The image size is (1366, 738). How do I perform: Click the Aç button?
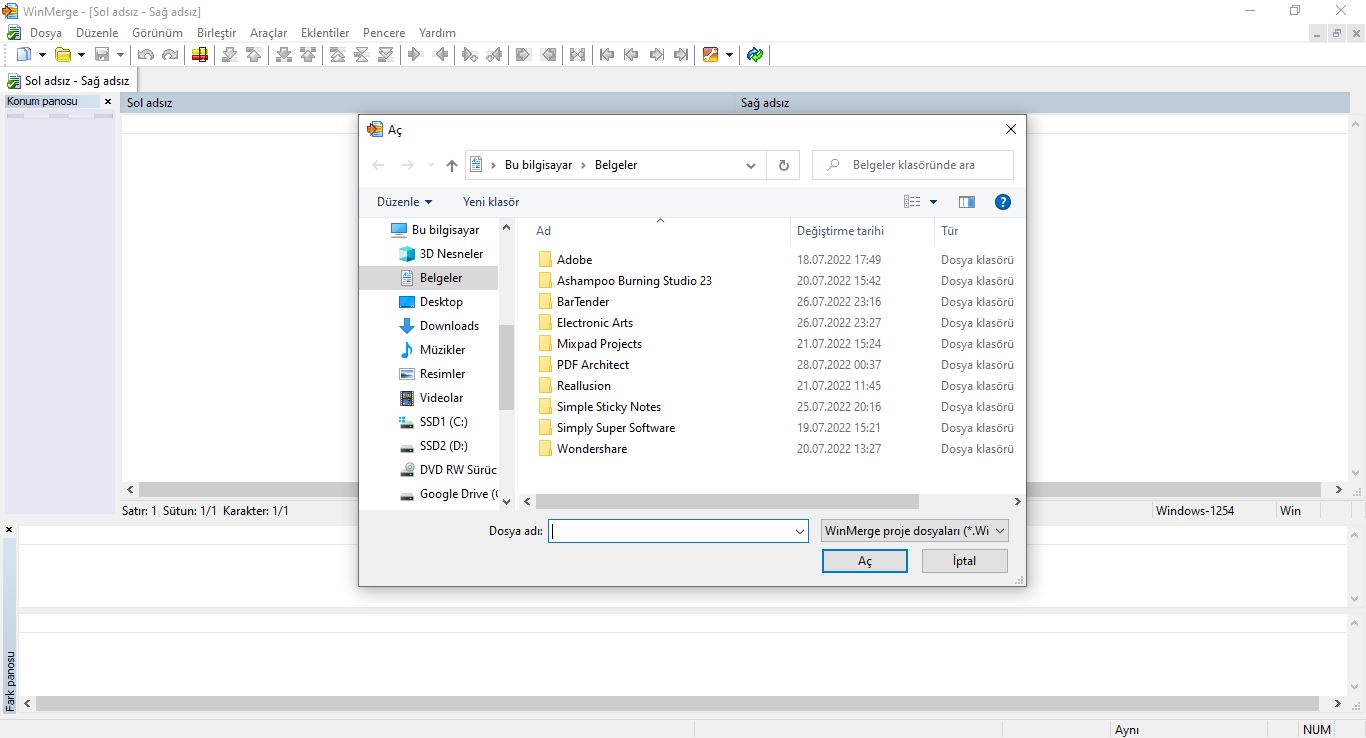[865, 561]
